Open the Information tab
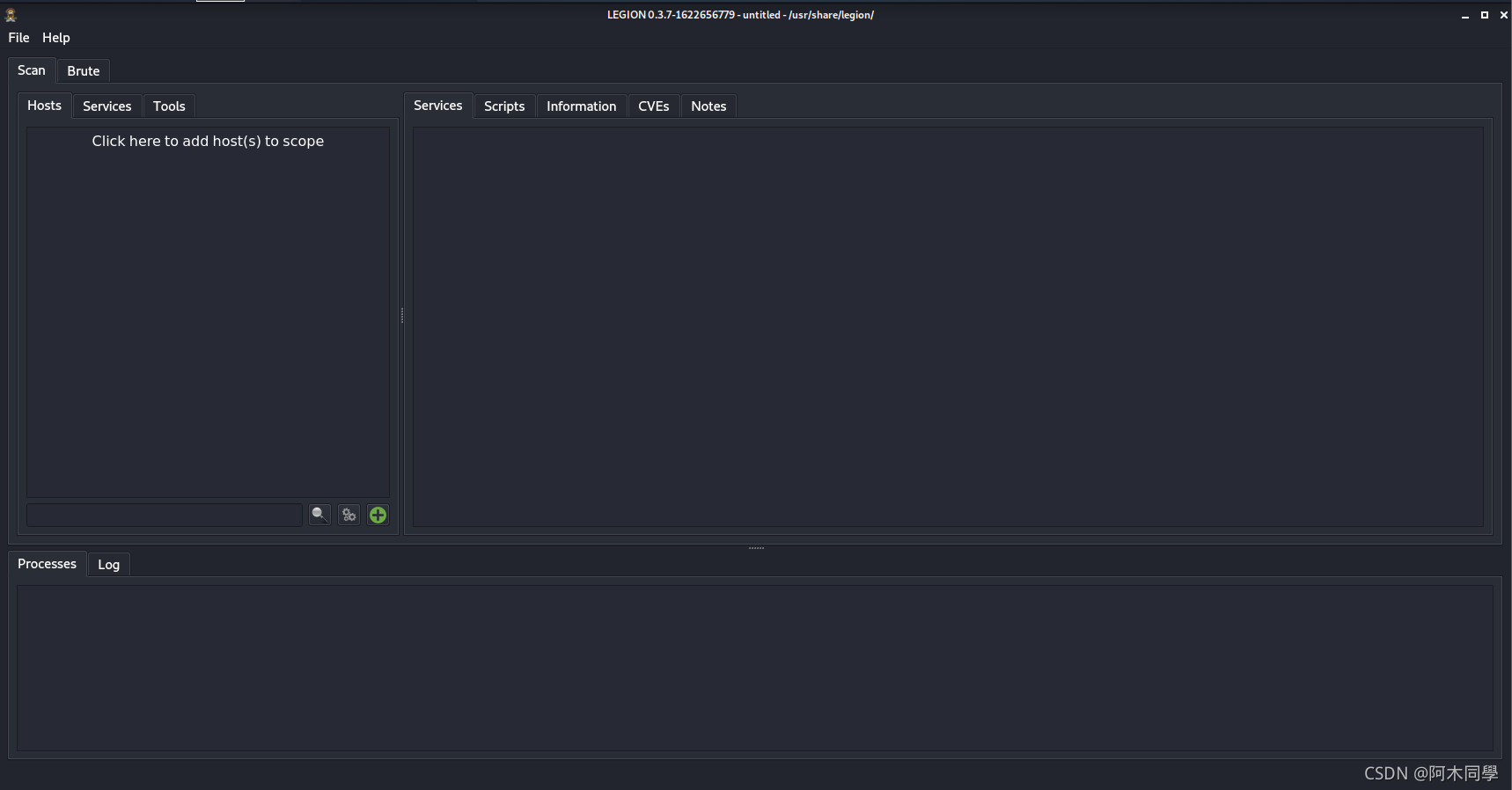 pos(582,106)
